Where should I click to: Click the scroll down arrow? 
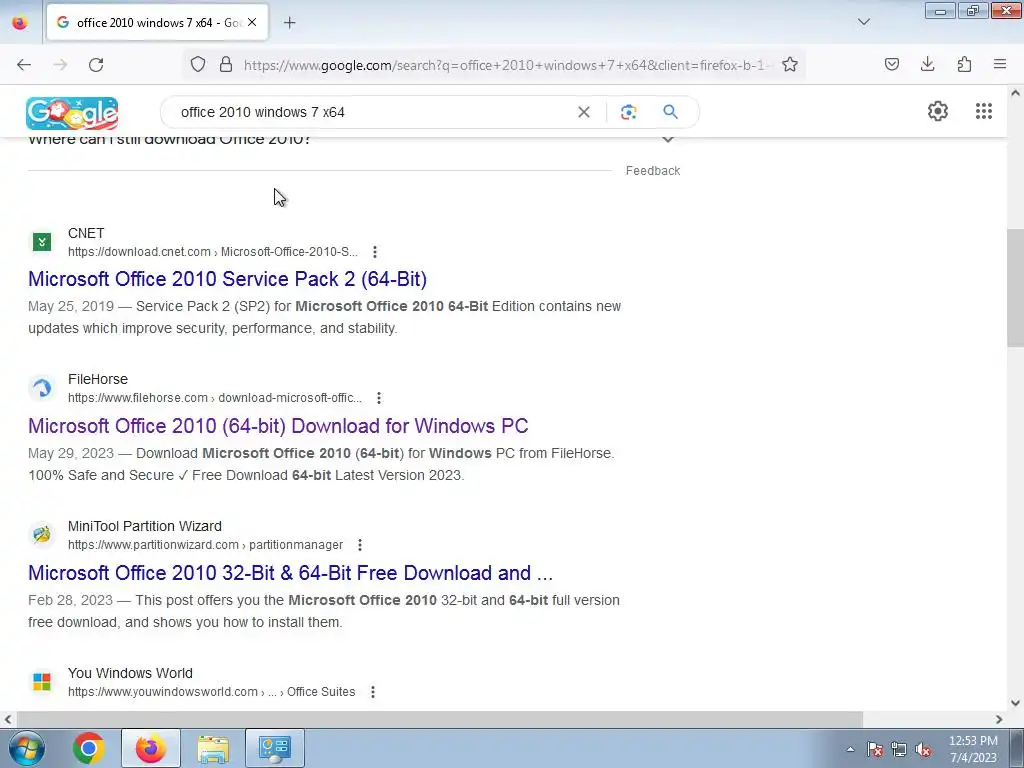pyautogui.click(x=1015, y=703)
